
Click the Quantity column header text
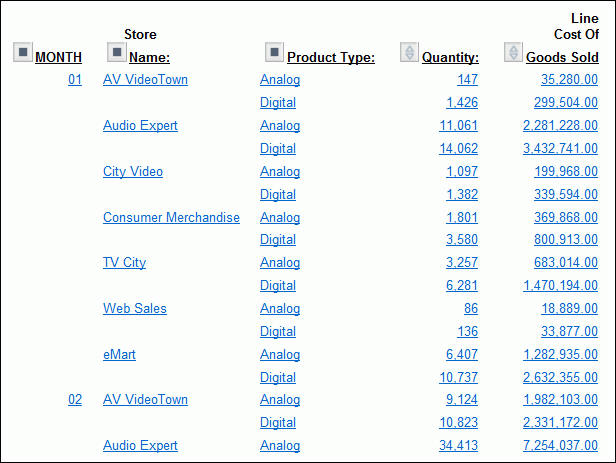click(450, 58)
